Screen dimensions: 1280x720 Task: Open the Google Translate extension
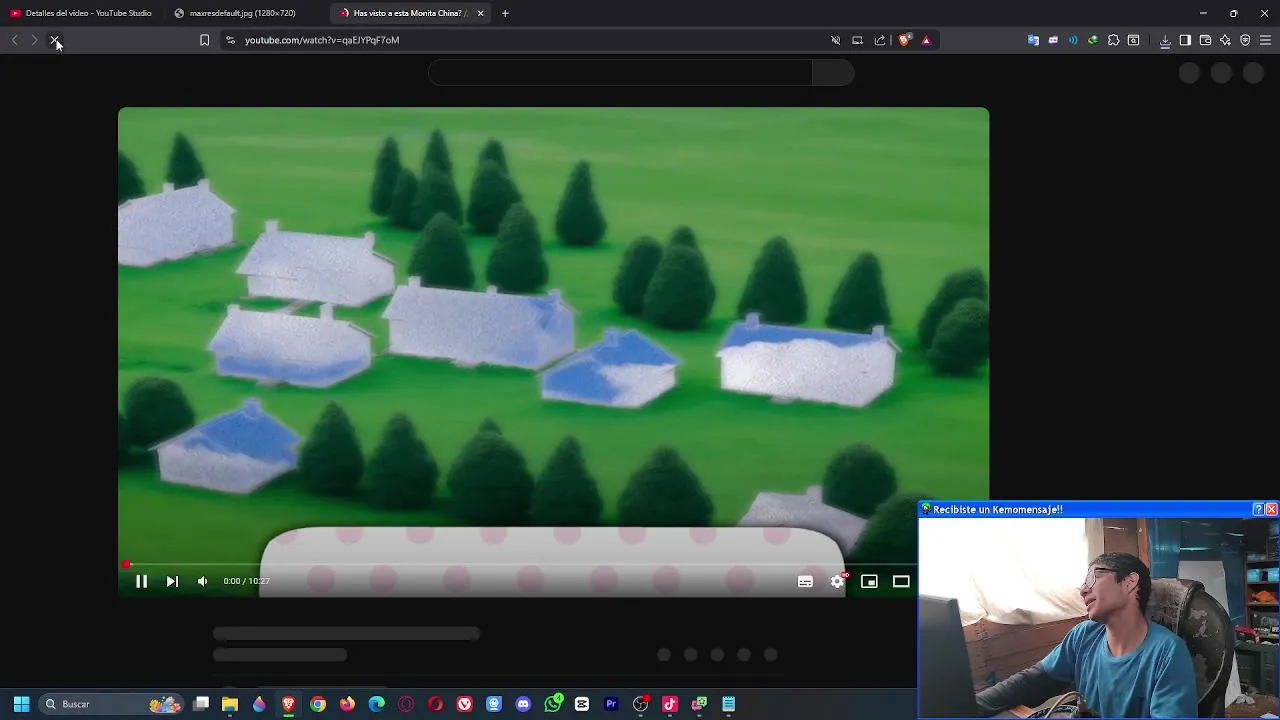1033,40
